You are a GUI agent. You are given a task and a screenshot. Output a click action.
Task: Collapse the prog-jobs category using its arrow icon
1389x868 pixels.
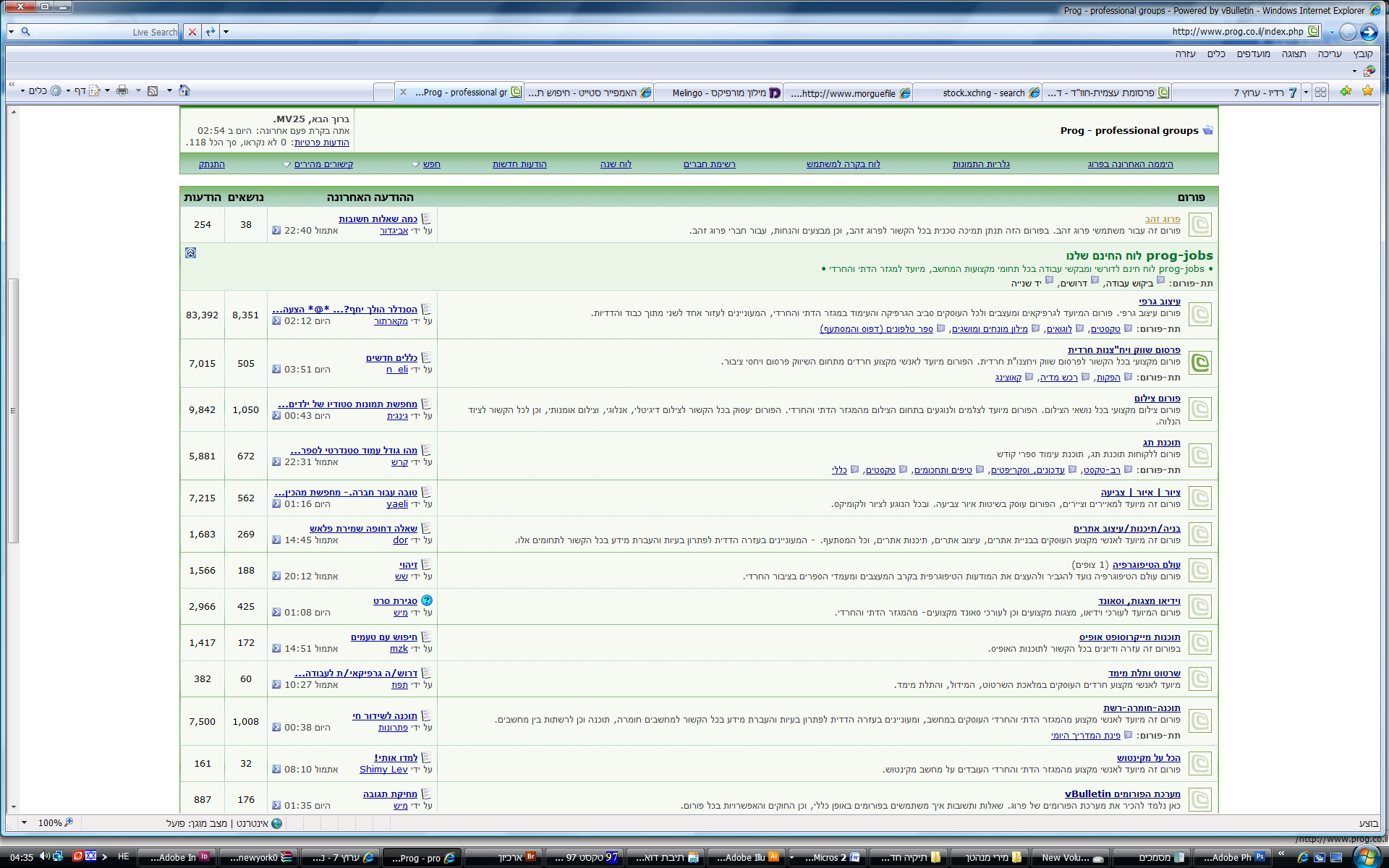190,253
